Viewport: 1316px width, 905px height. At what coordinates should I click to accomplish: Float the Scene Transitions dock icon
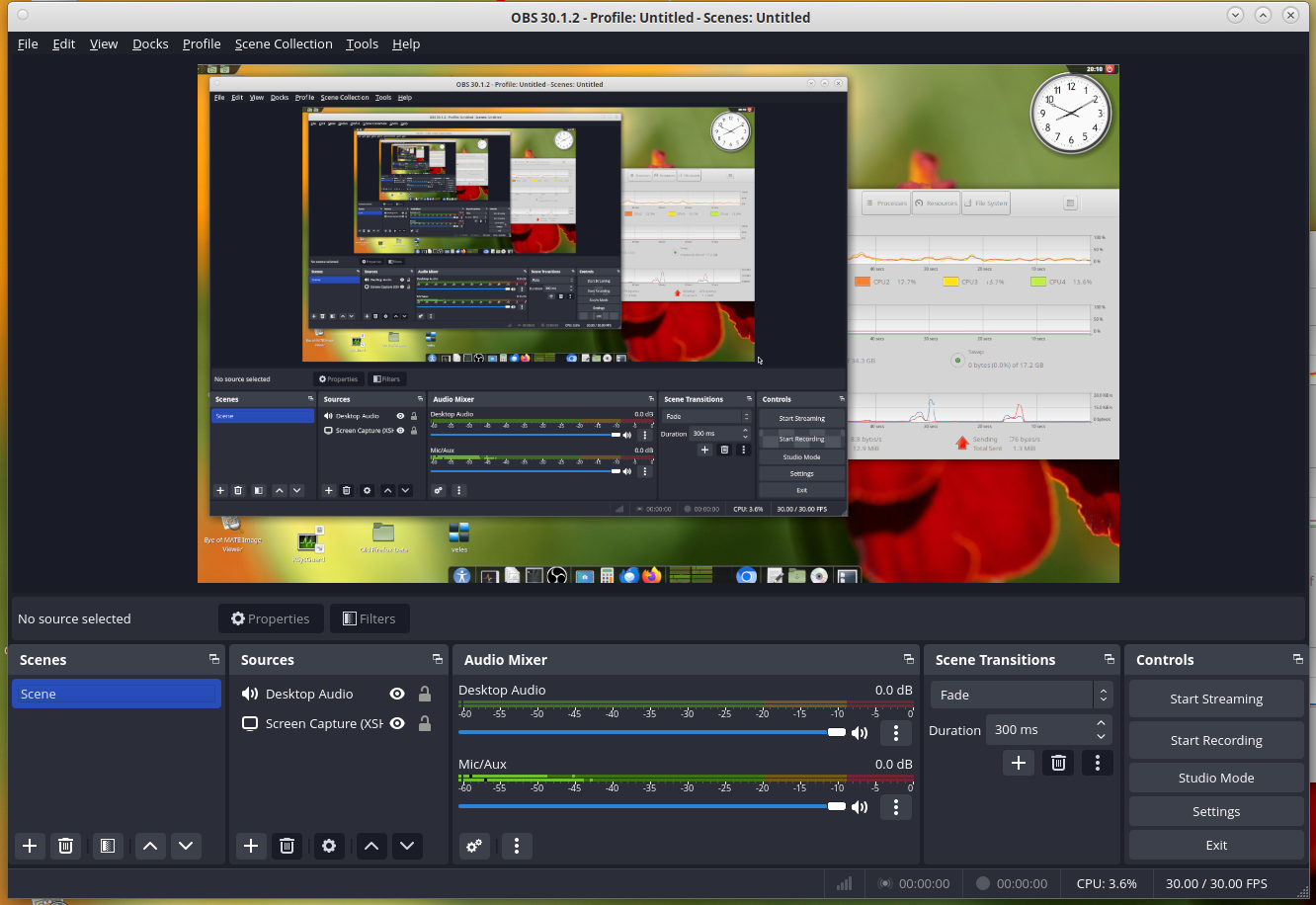pyautogui.click(x=1109, y=659)
